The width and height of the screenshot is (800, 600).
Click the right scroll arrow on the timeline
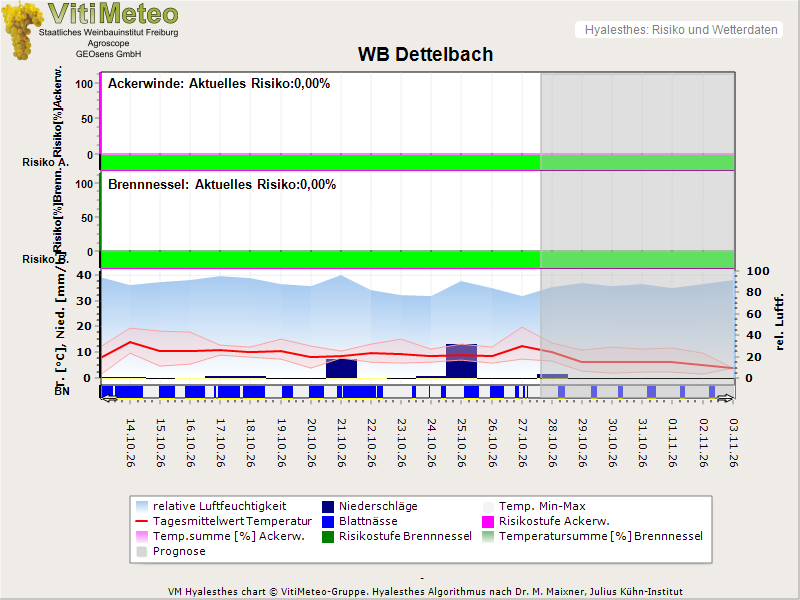[725, 398]
